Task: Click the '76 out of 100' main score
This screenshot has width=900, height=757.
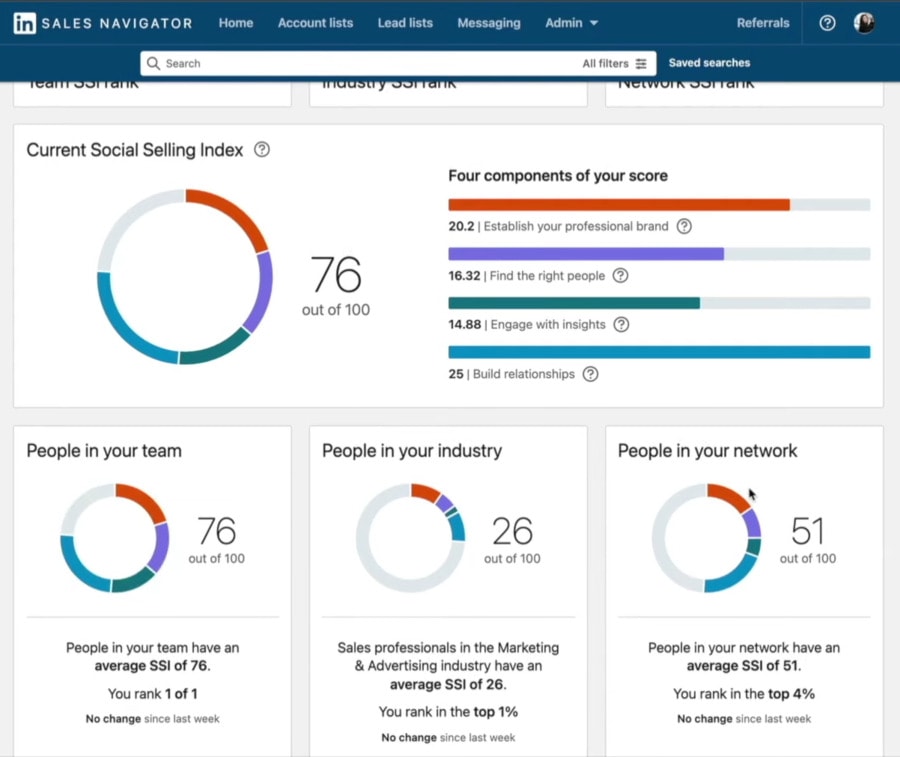Action: 336,285
